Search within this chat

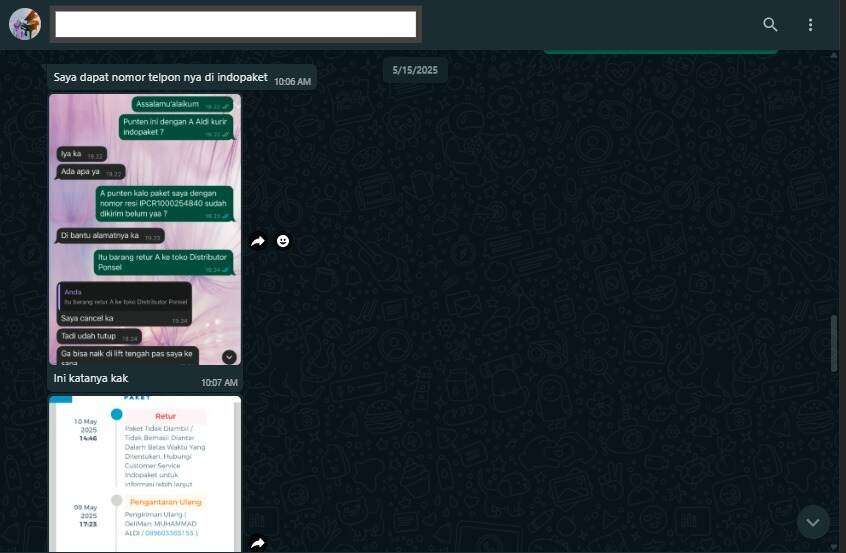[x=770, y=24]
